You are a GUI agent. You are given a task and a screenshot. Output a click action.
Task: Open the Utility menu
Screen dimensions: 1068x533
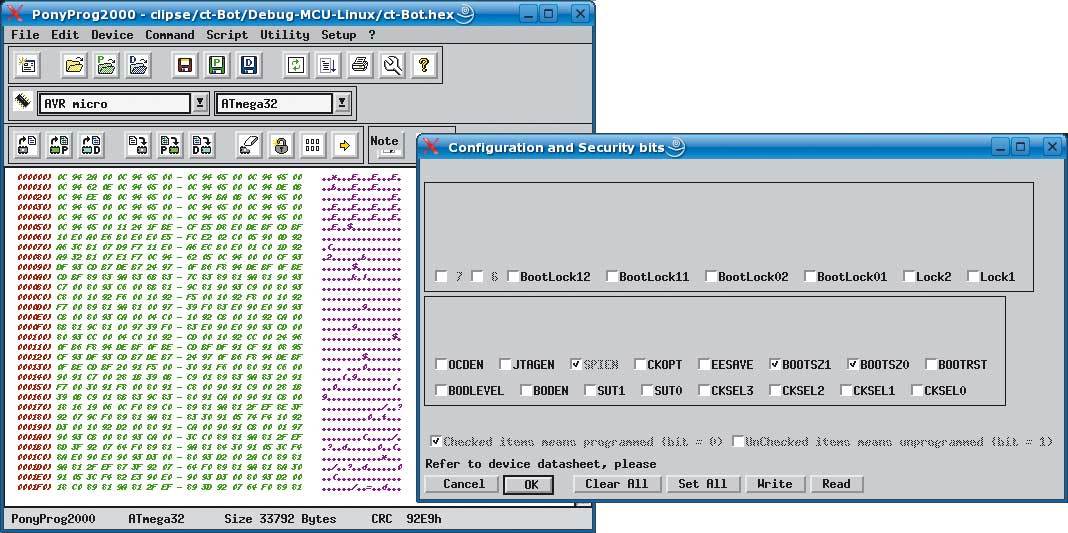(284, 34)
